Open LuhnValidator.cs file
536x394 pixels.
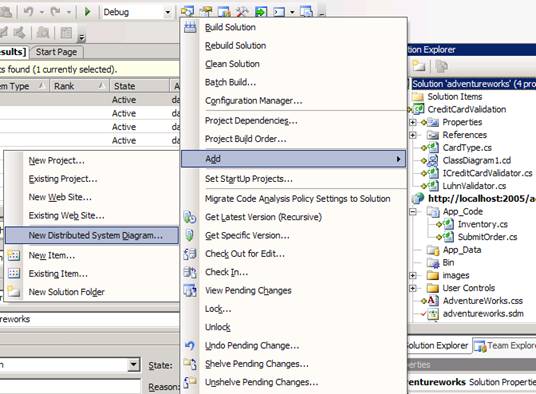click(x=474, y=186)
